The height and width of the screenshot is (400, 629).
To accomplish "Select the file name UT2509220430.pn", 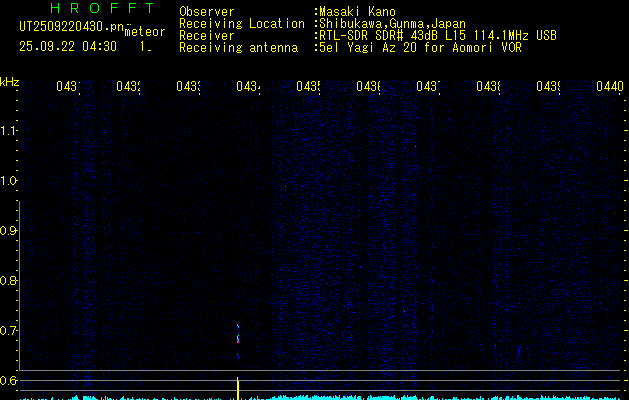I will coord(71,27).
